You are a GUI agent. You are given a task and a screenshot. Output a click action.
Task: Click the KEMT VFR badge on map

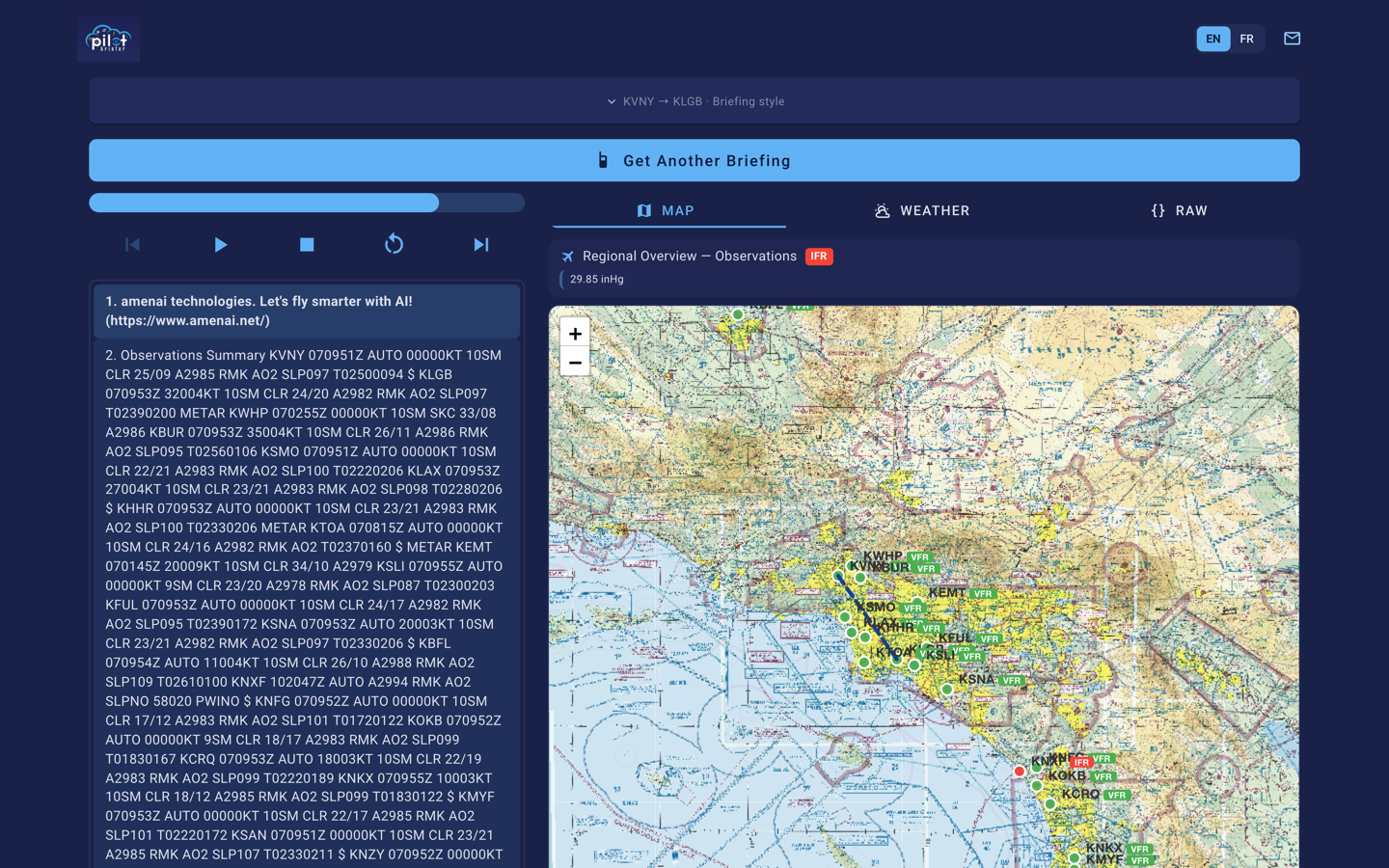click(982, 594)
